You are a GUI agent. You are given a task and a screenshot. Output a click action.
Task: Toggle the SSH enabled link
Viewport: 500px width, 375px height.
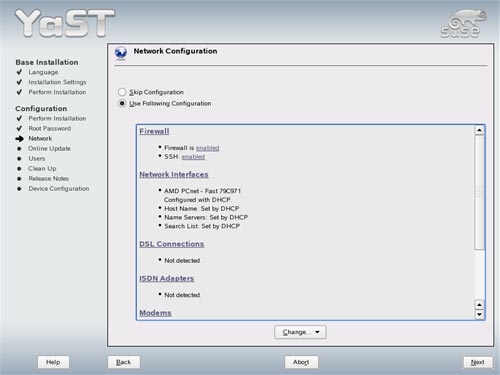click(x=193, y=157)
